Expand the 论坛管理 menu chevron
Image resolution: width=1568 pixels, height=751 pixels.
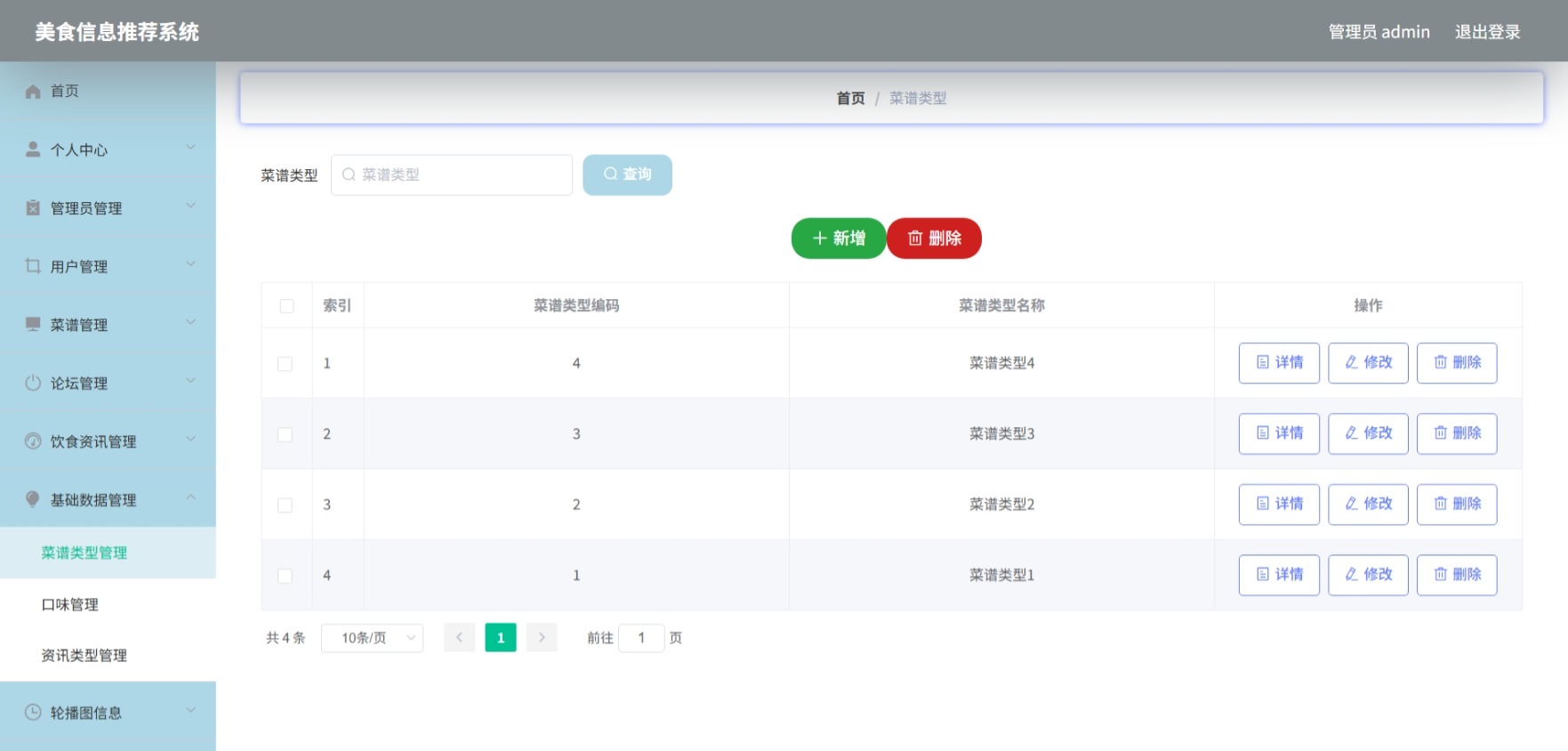[x=190, y=380]
